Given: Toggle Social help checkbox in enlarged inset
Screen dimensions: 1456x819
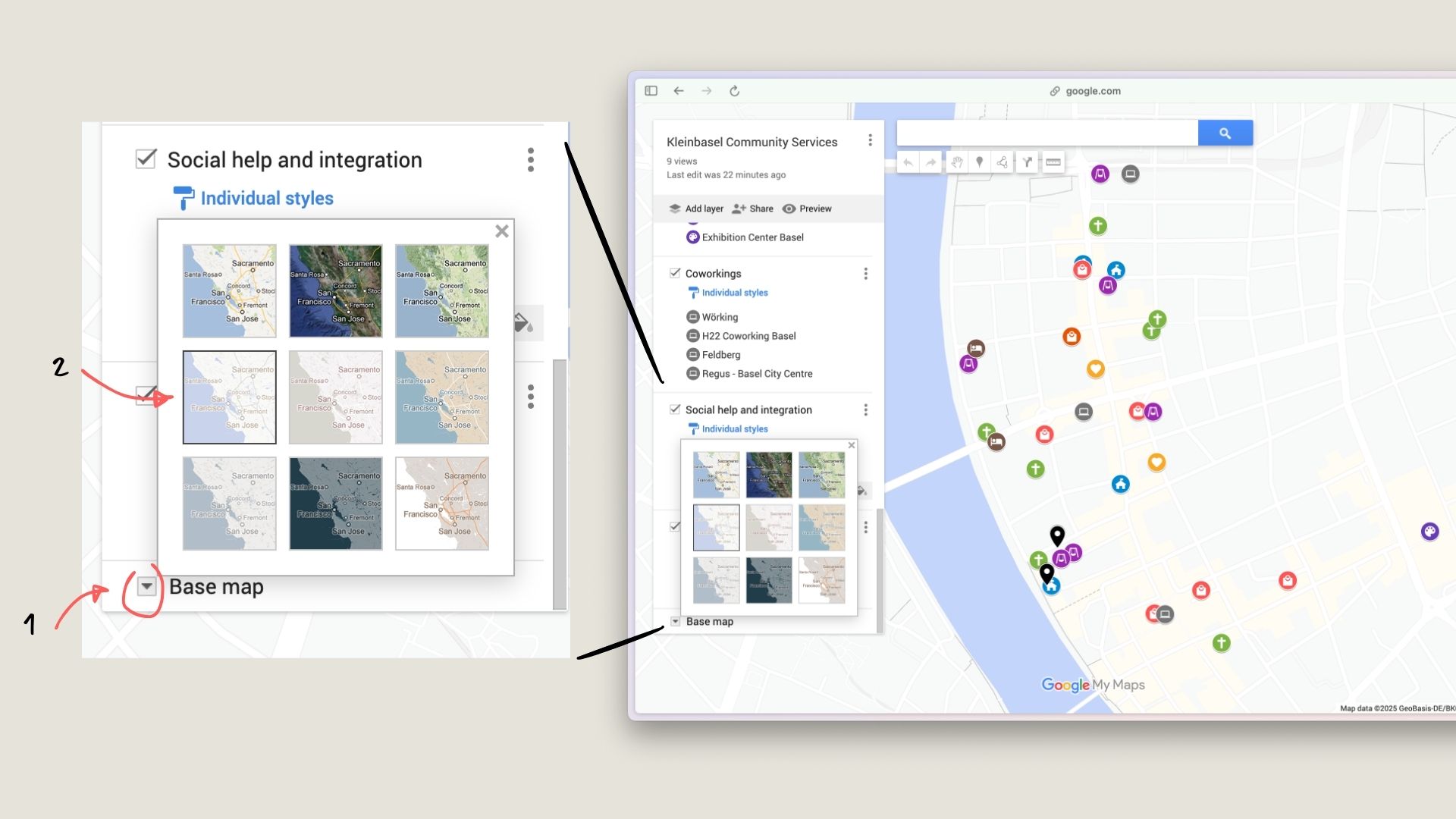Looking at the screenshot, I should [x=146, y=159].
